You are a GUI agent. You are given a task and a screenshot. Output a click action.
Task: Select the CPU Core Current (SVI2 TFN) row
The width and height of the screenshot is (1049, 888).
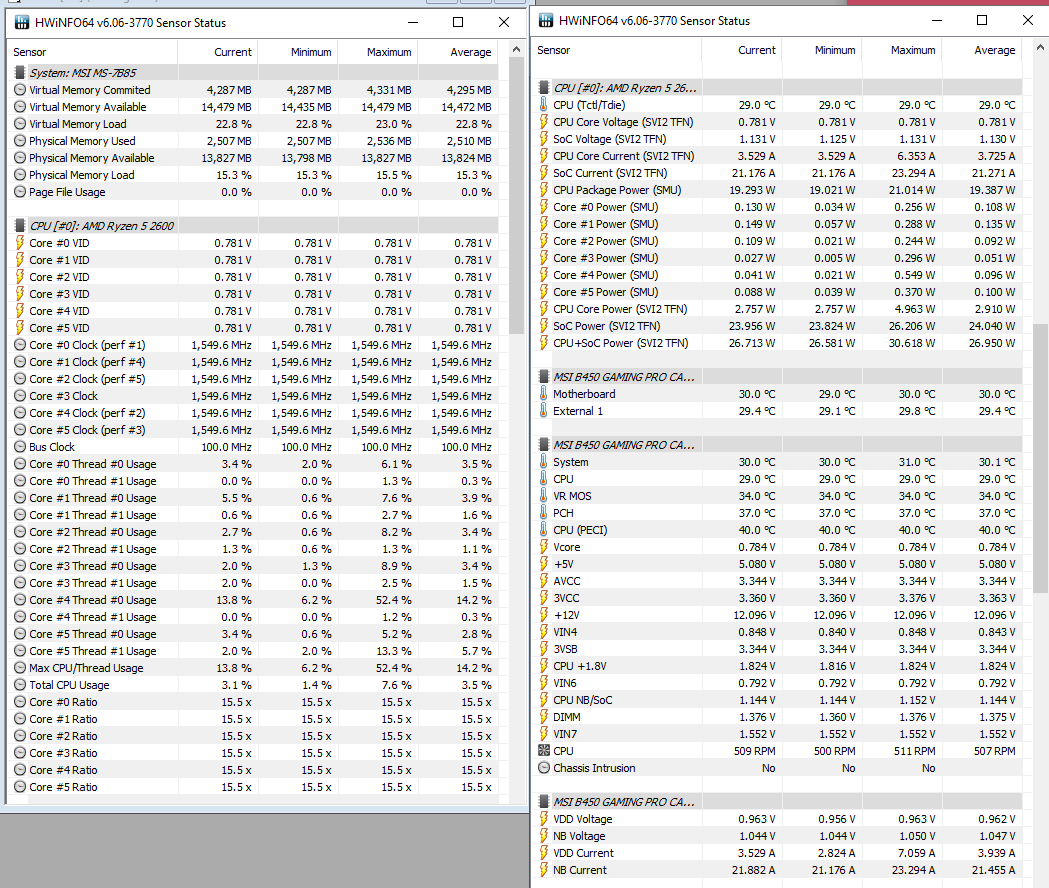coord(777,156)
